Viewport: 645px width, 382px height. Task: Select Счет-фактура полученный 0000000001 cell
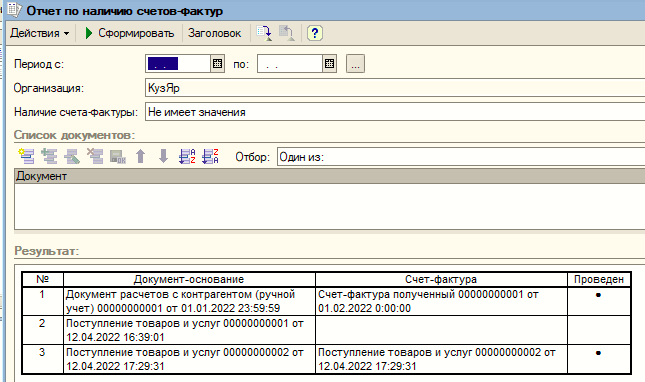pos(441,301)
